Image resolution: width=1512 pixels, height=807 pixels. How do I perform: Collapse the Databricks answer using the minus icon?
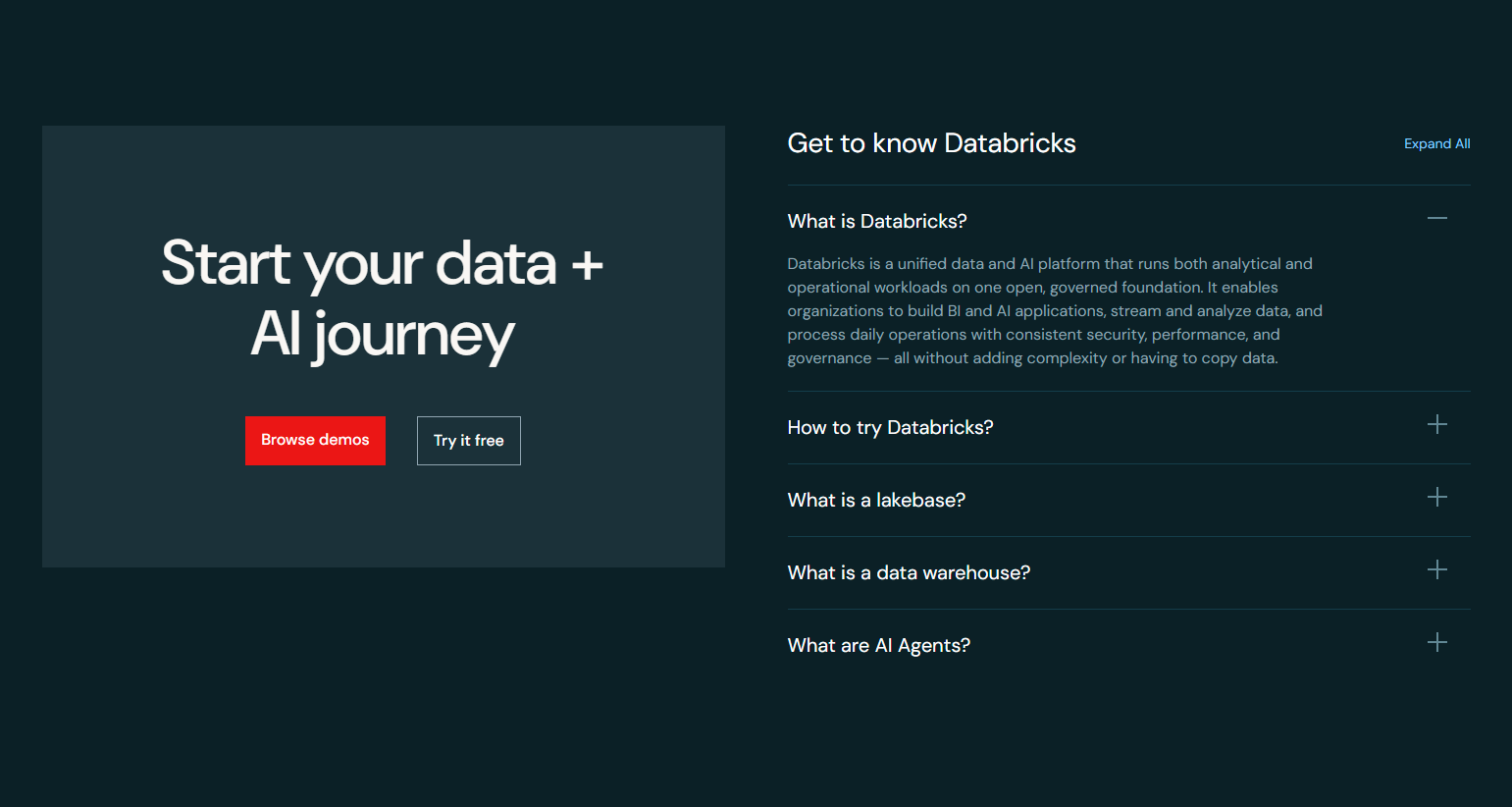(x=1436, y=218)
